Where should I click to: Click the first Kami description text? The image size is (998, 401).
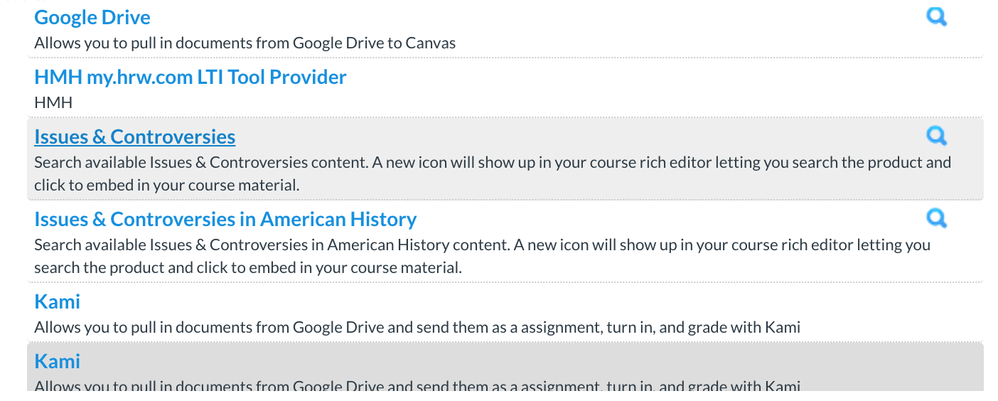coord(417,327)
